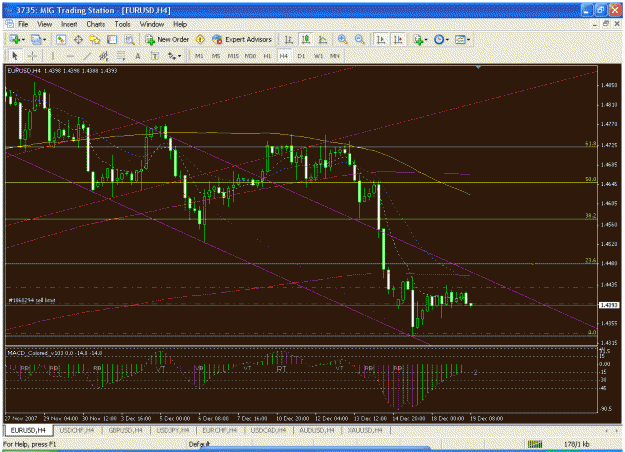Open the Arrows objects icon
Screen dimensions: 625x452
[x=172, y=56]
